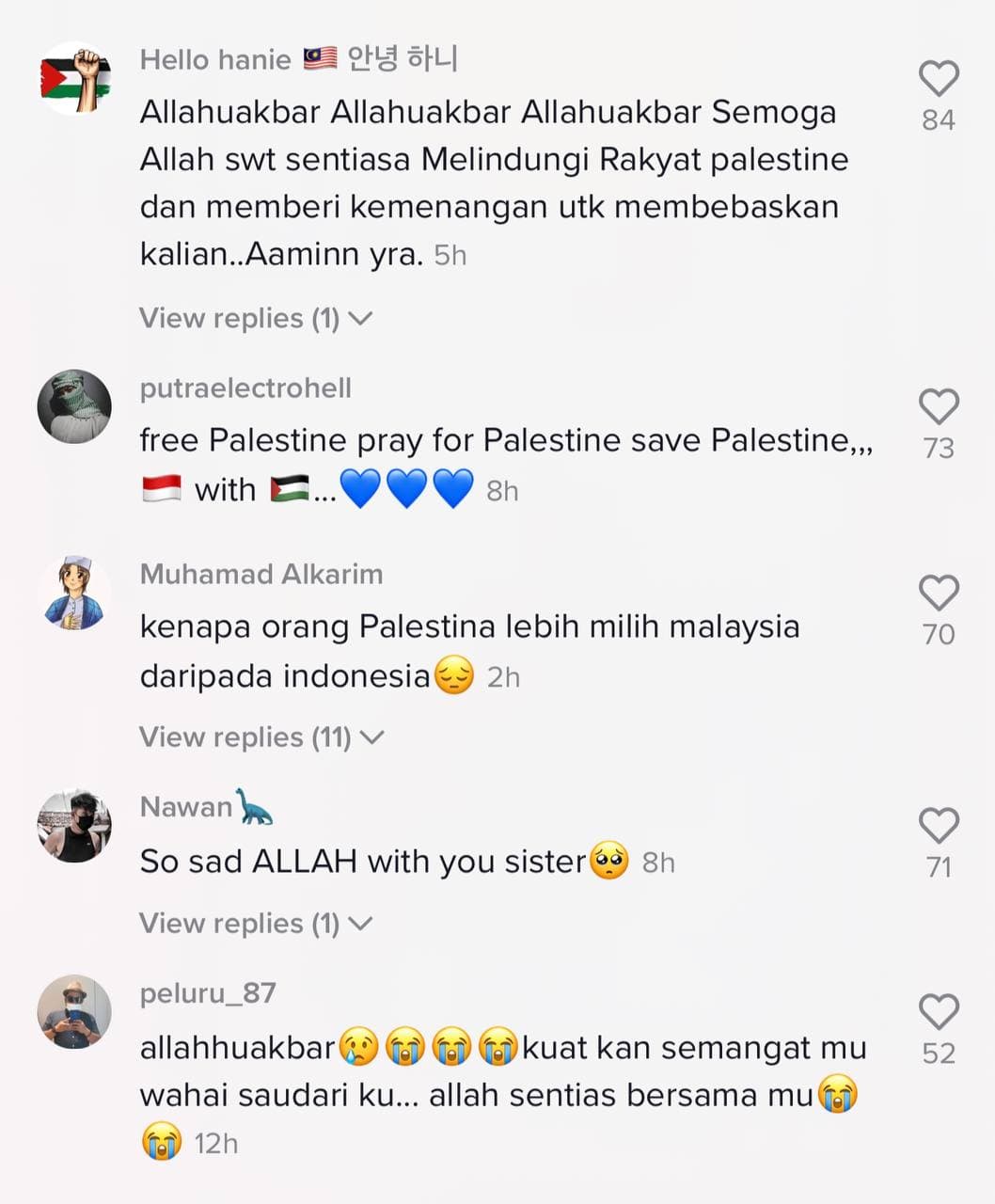Select the comment 'kenapa orang Palestina lebih milih malaysia'
The height and width of the screenshot is (1204, 995).
469,626
